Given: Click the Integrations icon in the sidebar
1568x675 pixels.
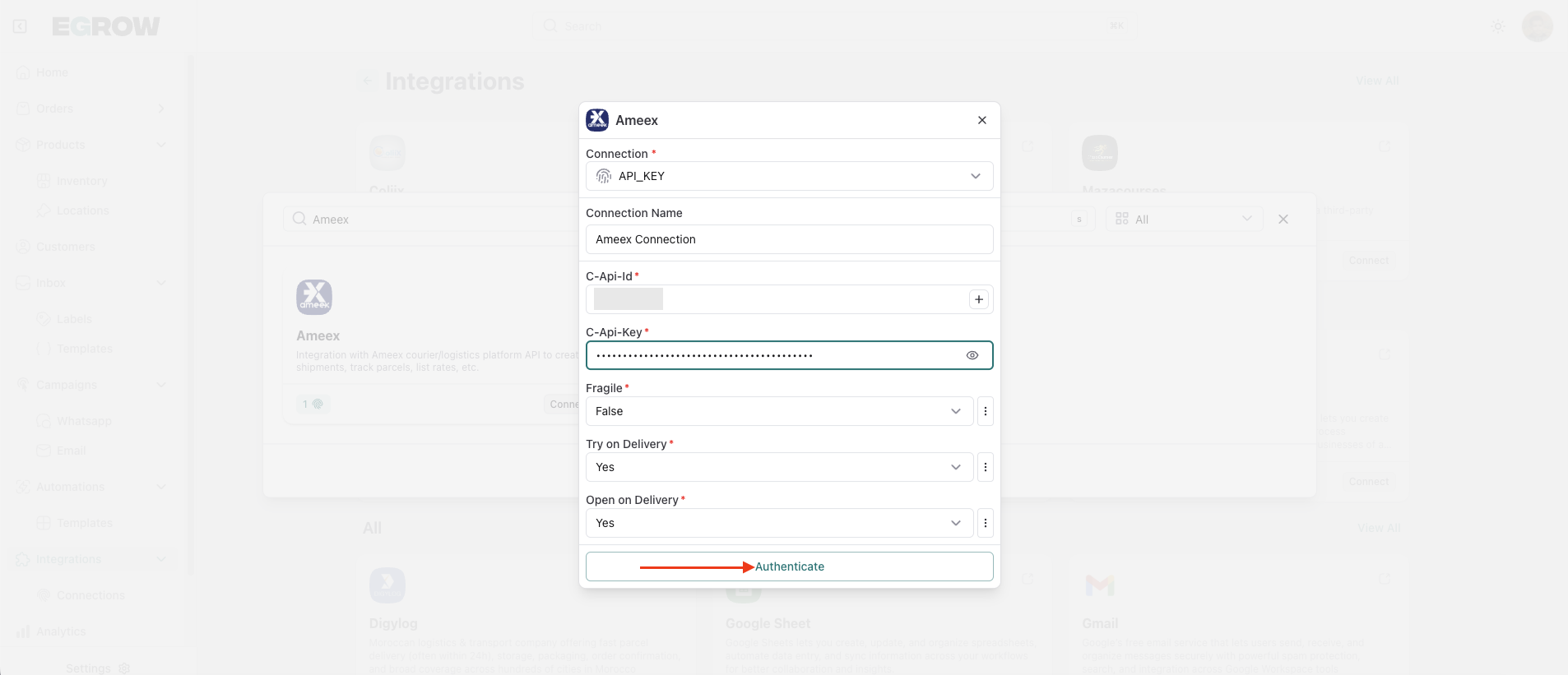Looking at the screenshot, I should click(x=23, y=559).
